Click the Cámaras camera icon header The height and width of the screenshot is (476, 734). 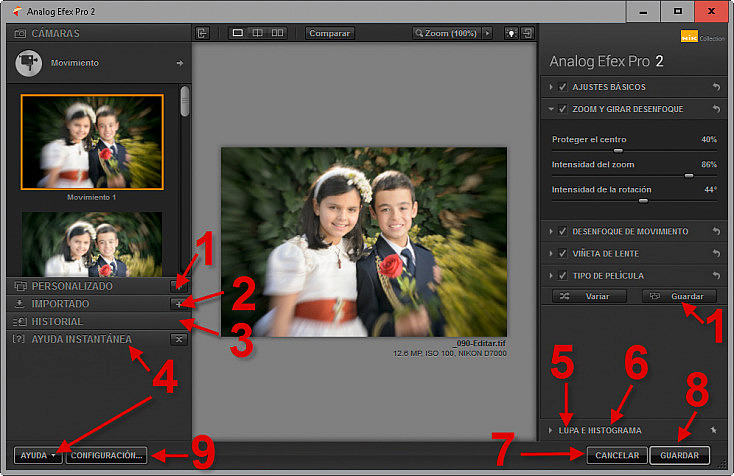pyautogui.click(x=20, y=33)
